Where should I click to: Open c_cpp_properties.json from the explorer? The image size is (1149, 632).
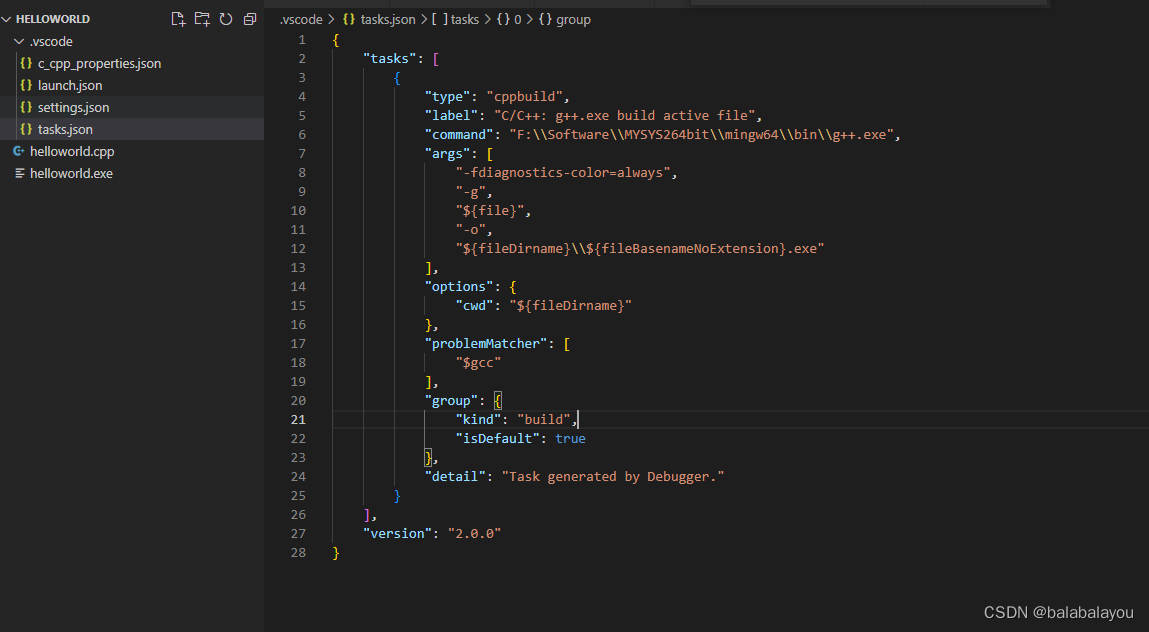pyautogui.click(x=100, y=63)
